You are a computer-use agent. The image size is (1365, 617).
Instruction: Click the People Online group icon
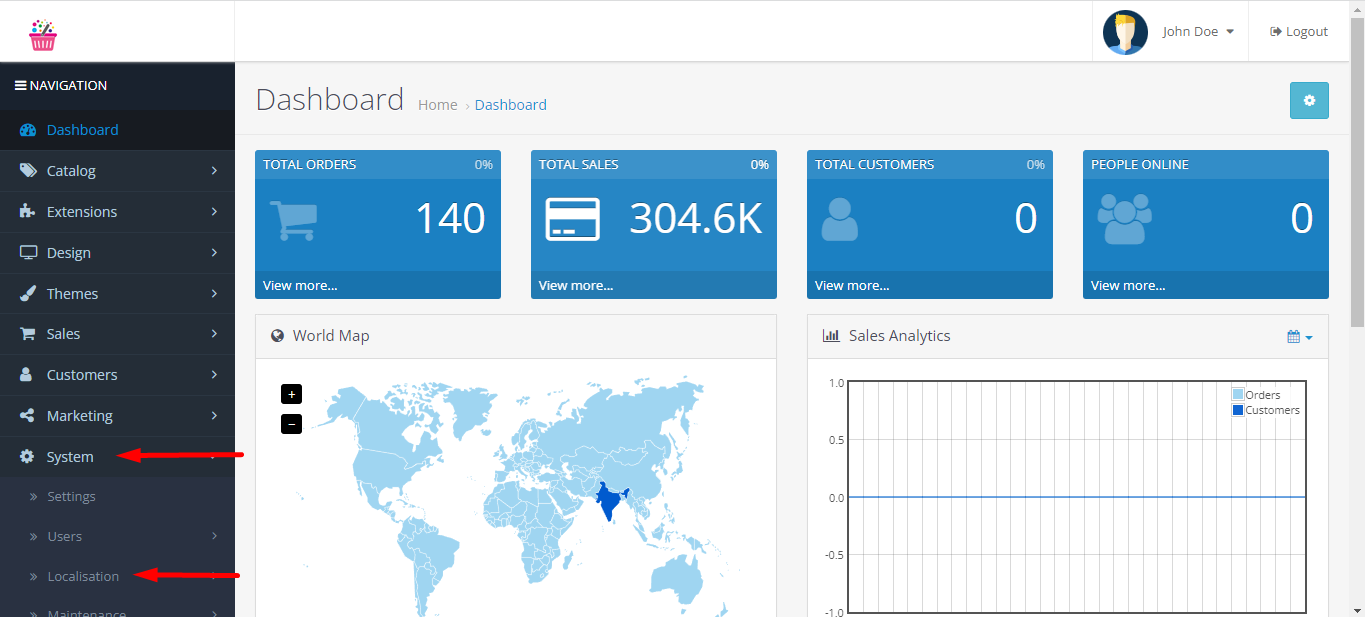pyautogui.click(x=1124, y=220)
